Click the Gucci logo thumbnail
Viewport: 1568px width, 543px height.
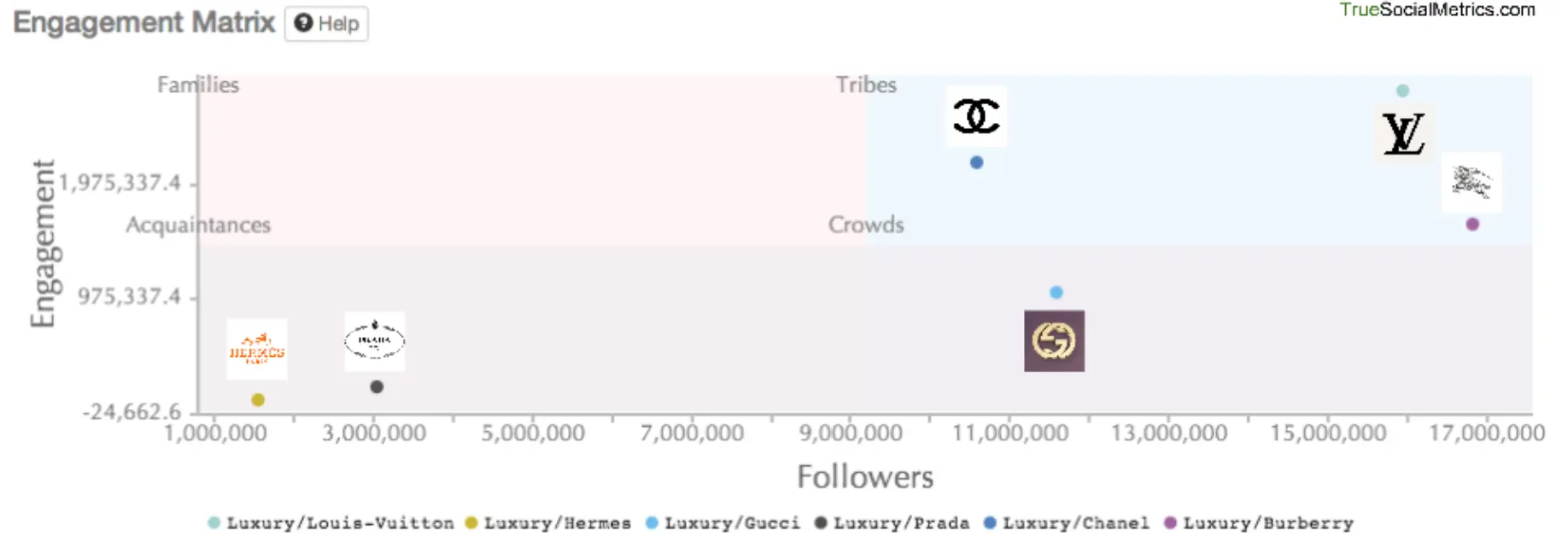click(x=1054, y=341)
